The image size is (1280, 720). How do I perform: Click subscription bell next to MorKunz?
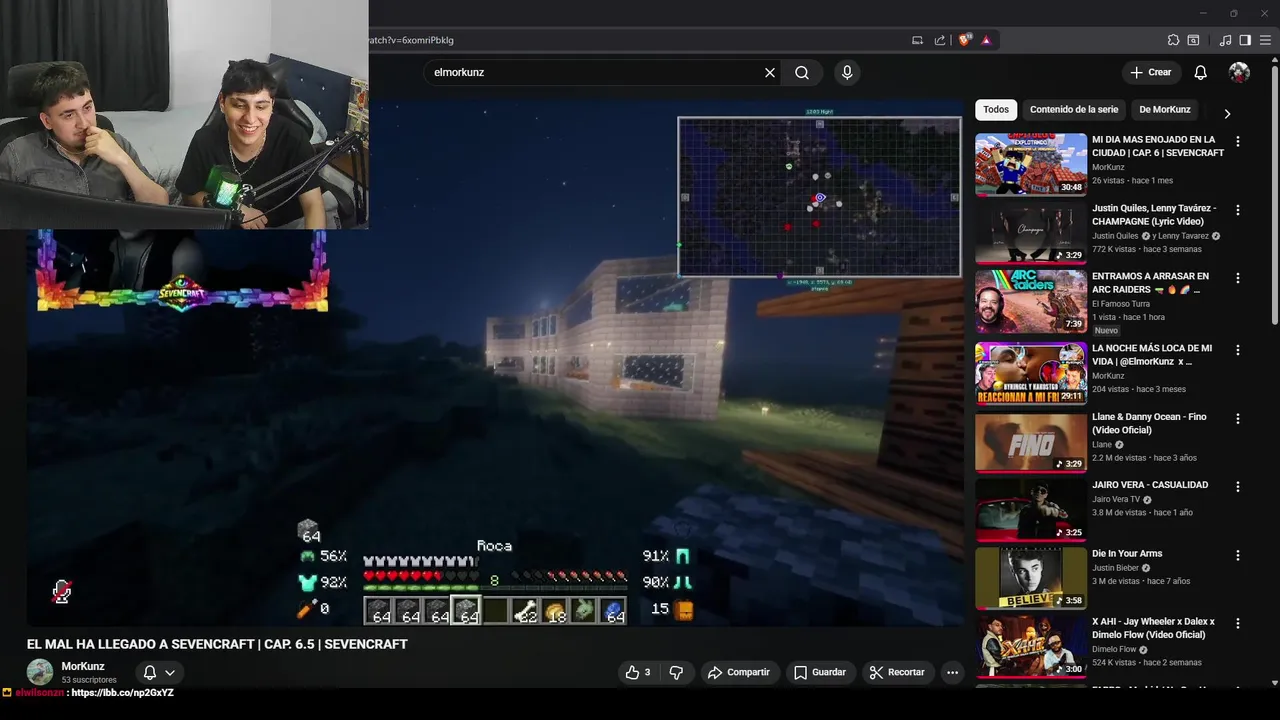(x=149, y=673)
